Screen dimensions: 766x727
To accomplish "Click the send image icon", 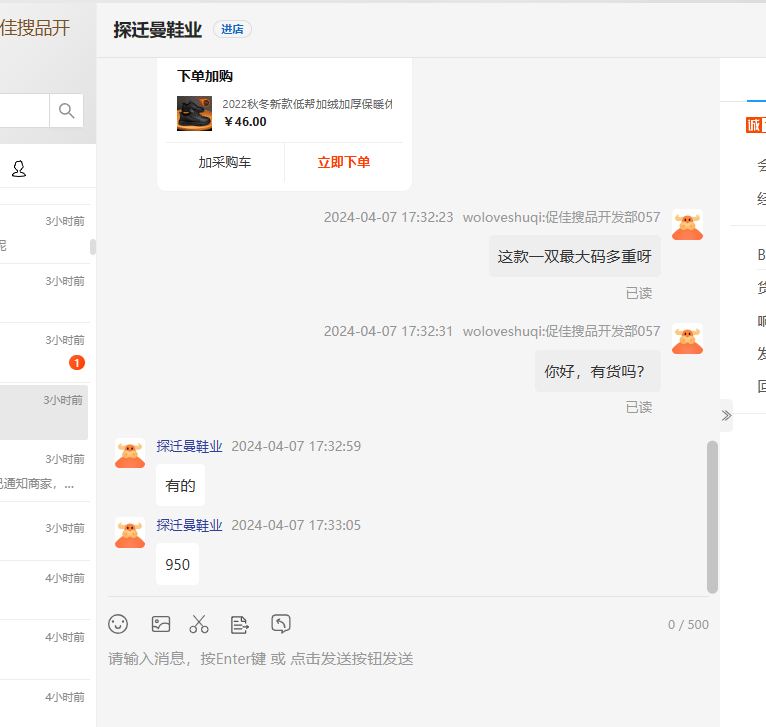I will [160, 624].
